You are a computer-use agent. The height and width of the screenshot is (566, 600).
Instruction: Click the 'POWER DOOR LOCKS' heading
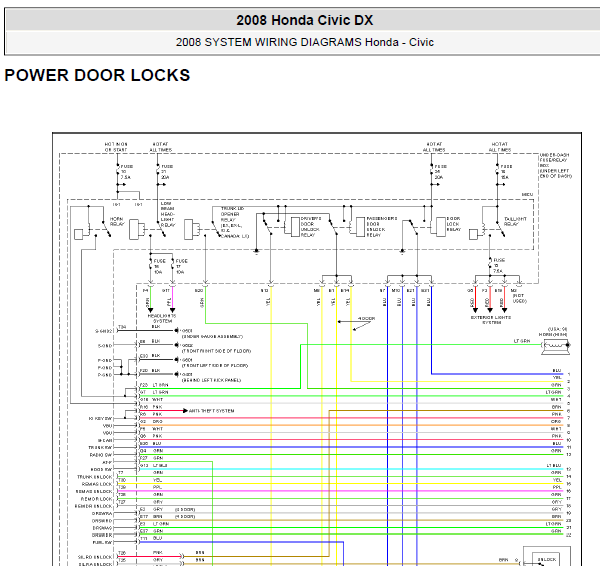click(x=97, y=75)
